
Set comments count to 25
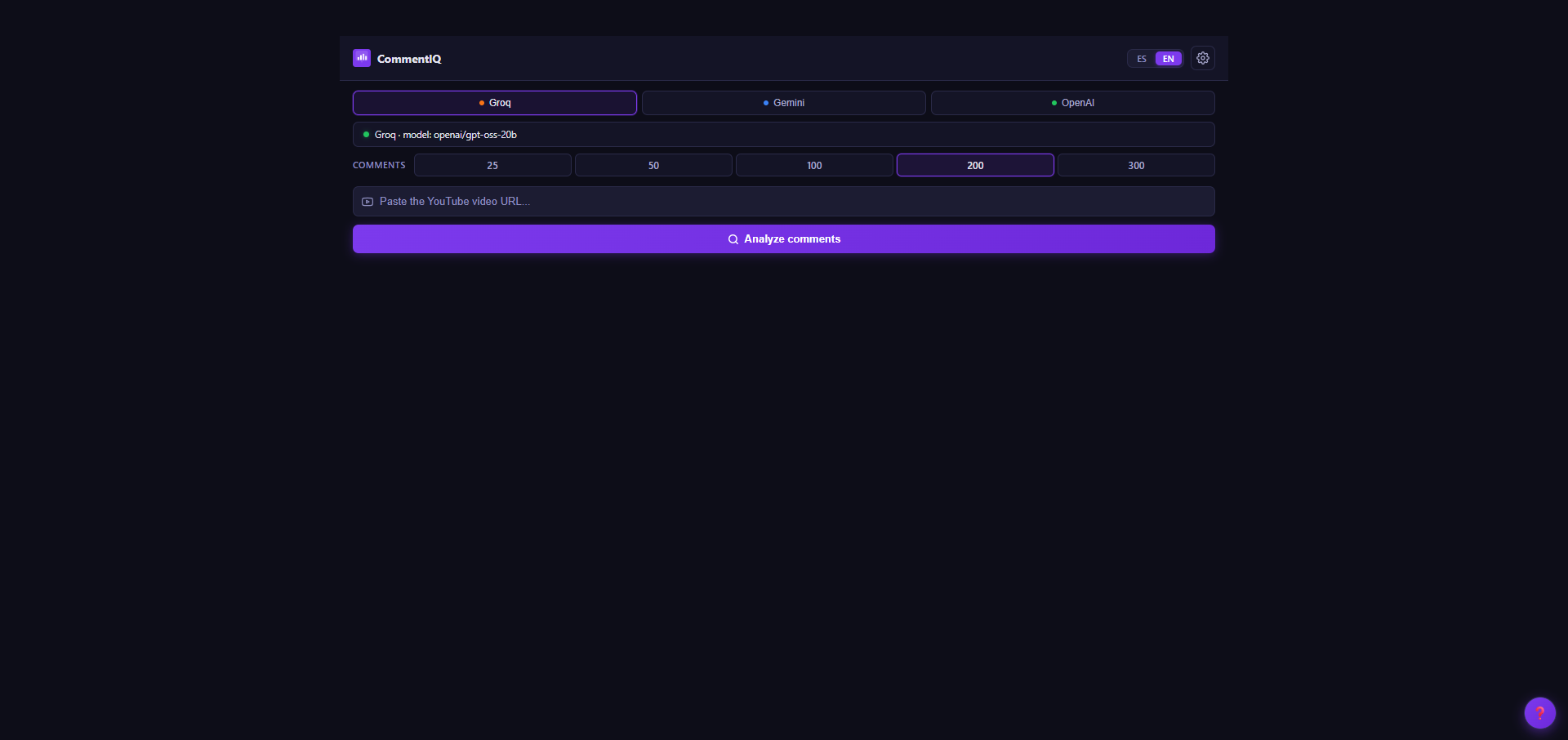pyautogui.click(x=492, y=165)
